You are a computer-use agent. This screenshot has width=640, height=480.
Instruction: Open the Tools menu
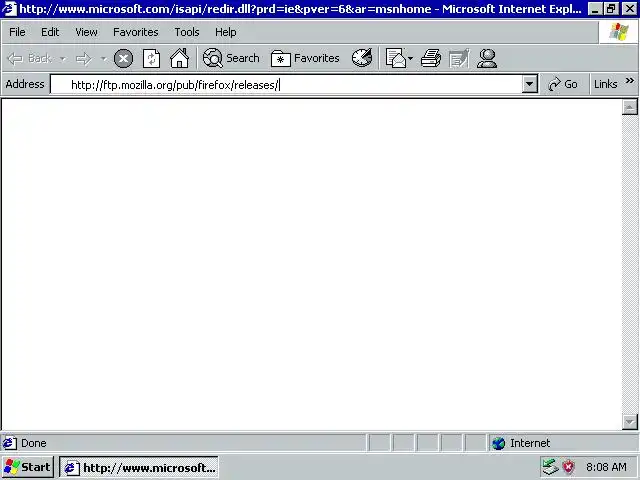[187, 32]
